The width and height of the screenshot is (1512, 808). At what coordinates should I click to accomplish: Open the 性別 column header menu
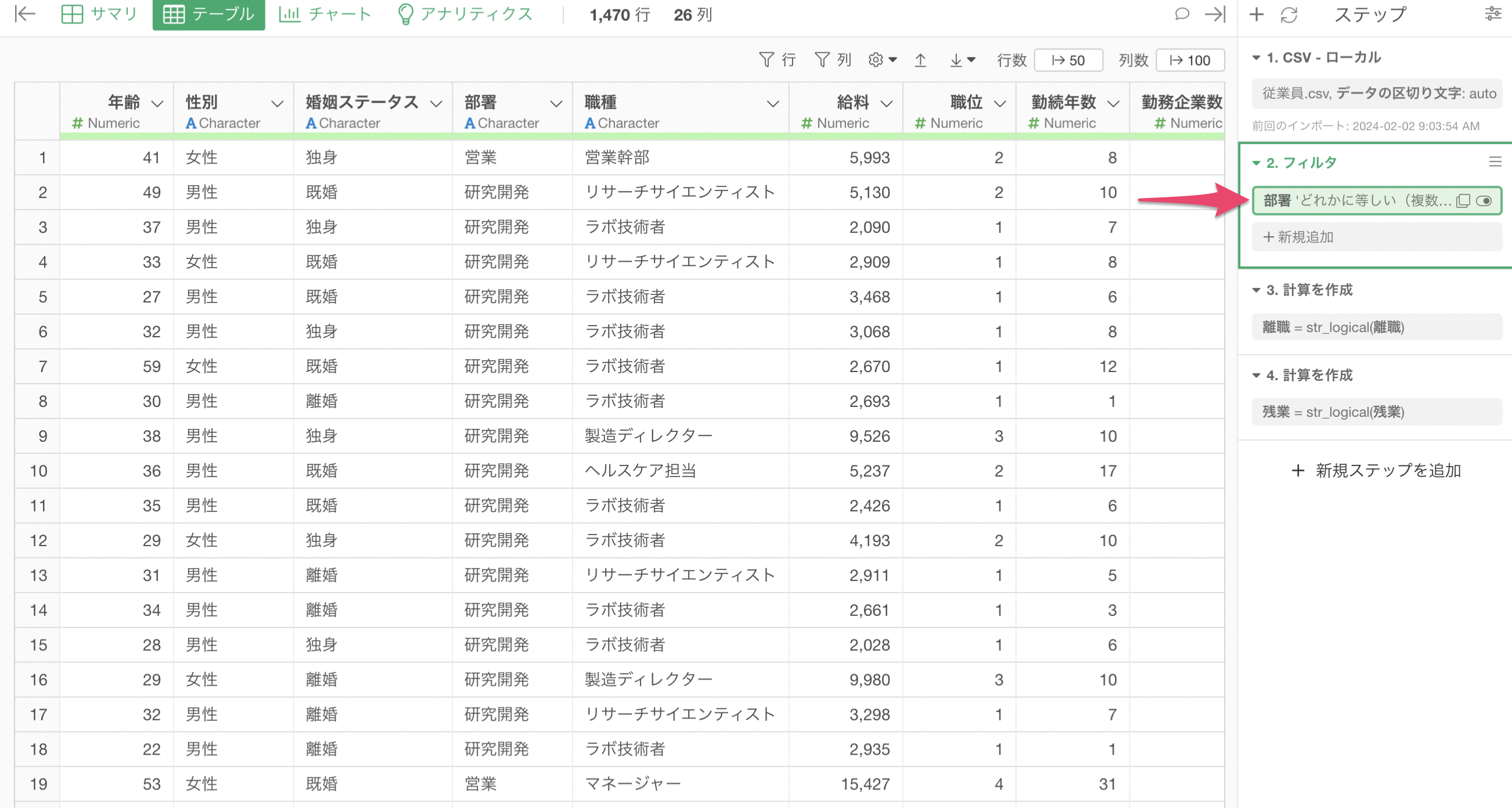[277, 104]
